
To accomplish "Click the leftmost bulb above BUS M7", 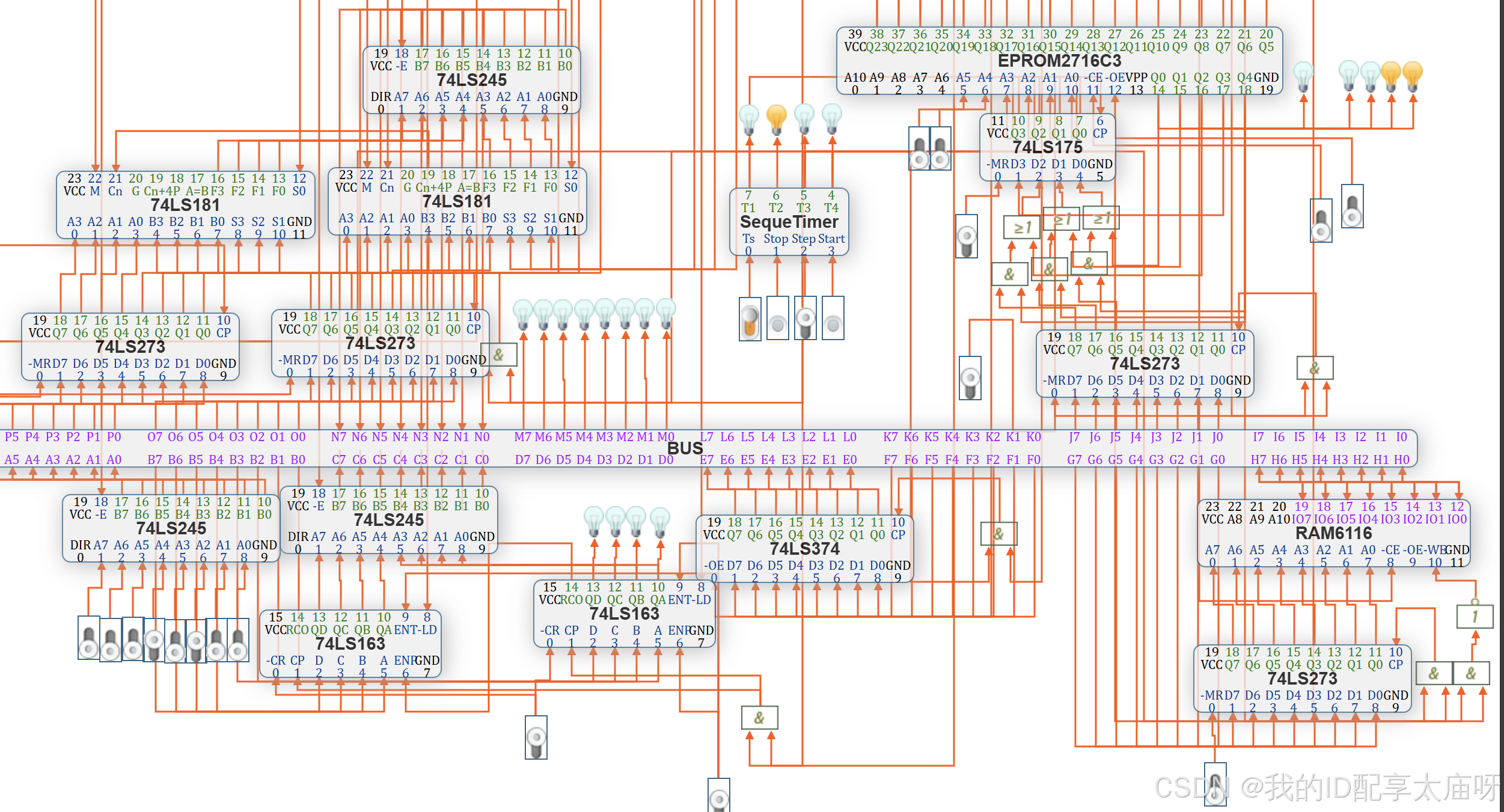I will tap(523, 313).
